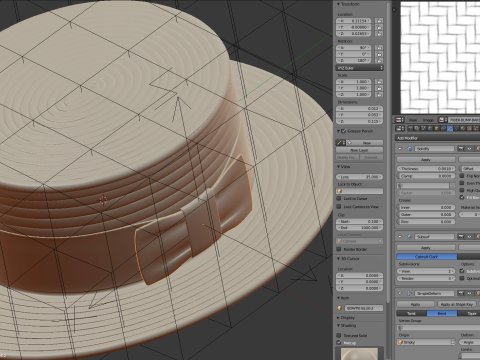Click the Solidify Thickness slider field
Image resolution: width=480 pixels, height=360 pixels.
[x=426, y=169]
